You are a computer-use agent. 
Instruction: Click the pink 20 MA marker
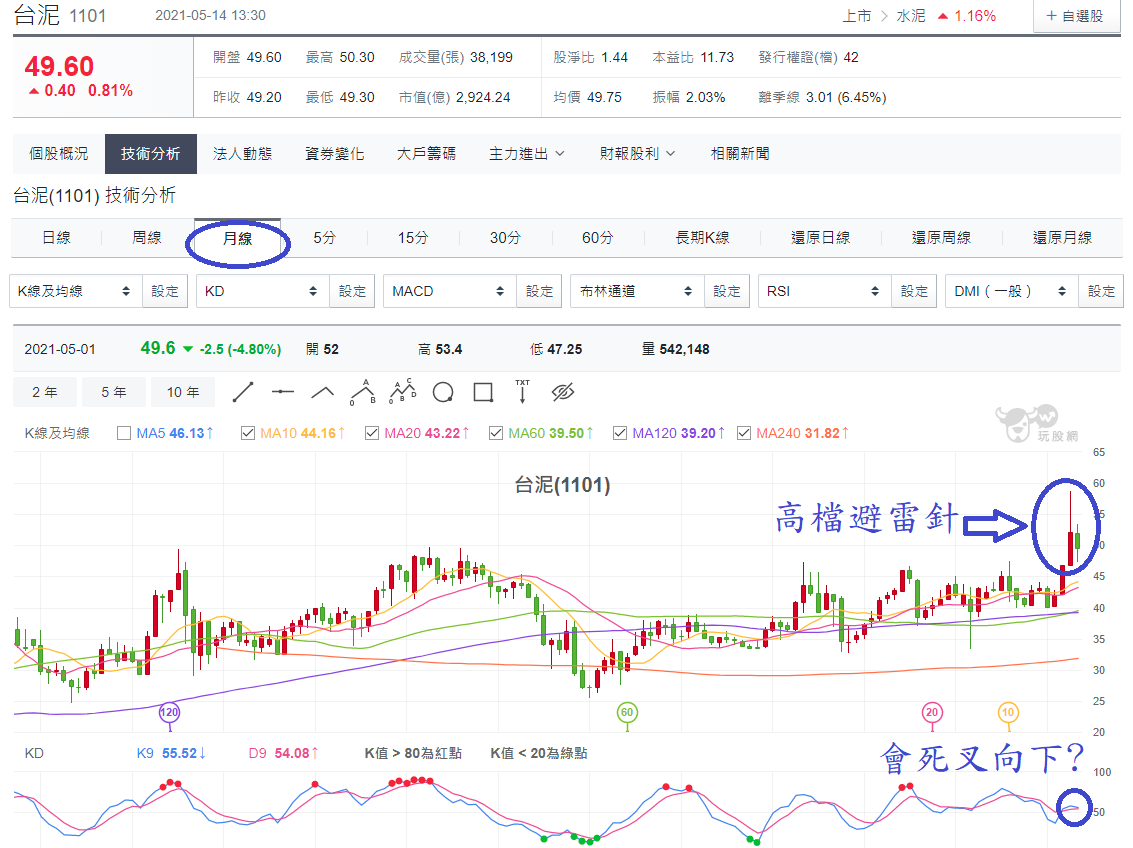click(932, 712)
